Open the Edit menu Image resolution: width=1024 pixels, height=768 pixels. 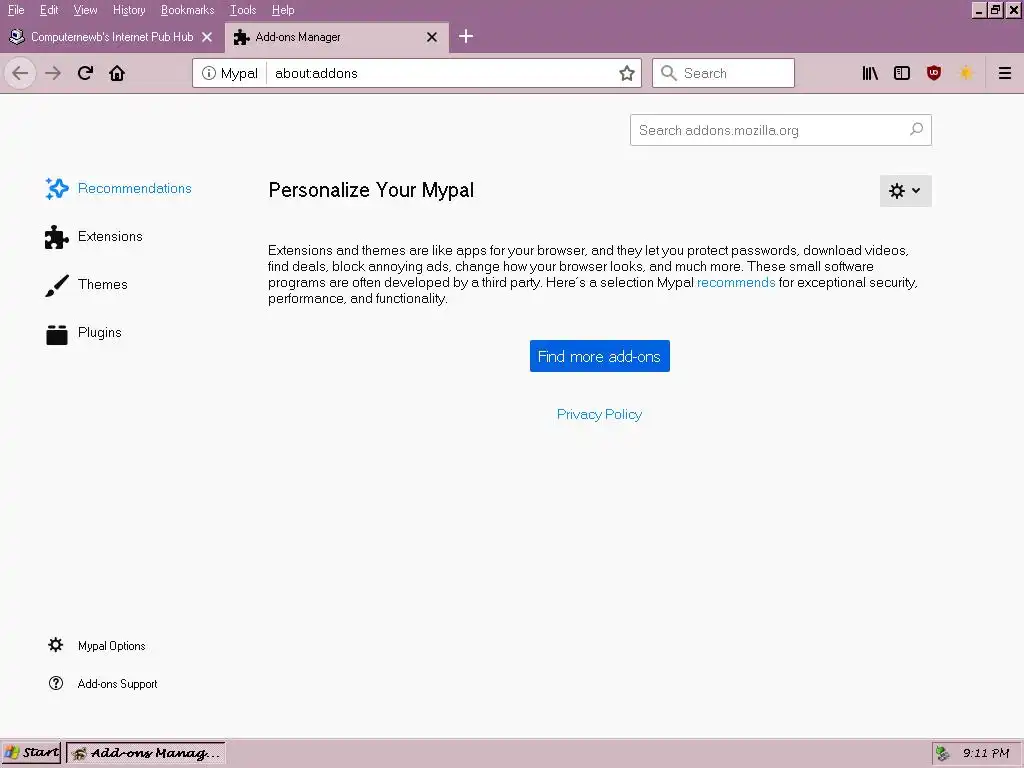pos(49,10)
